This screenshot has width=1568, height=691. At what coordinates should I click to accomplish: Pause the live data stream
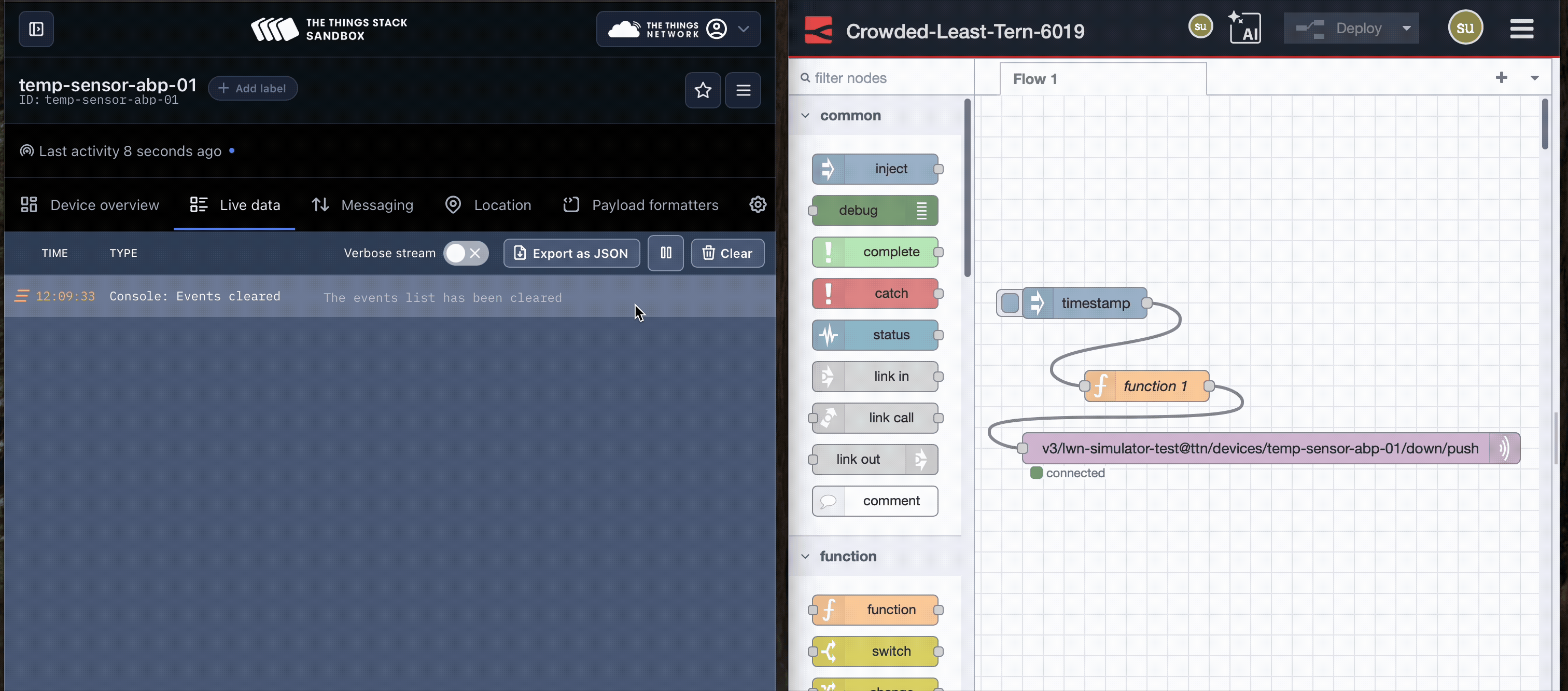665,253
